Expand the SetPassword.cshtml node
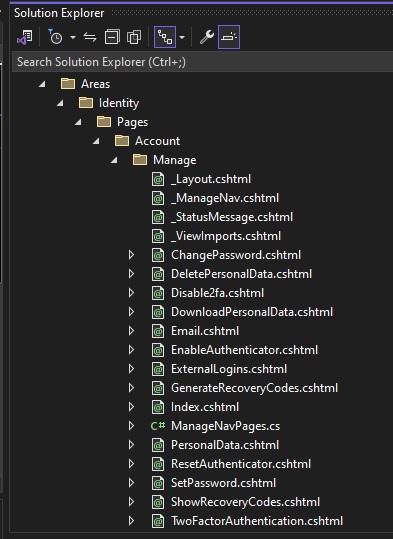 131,483
